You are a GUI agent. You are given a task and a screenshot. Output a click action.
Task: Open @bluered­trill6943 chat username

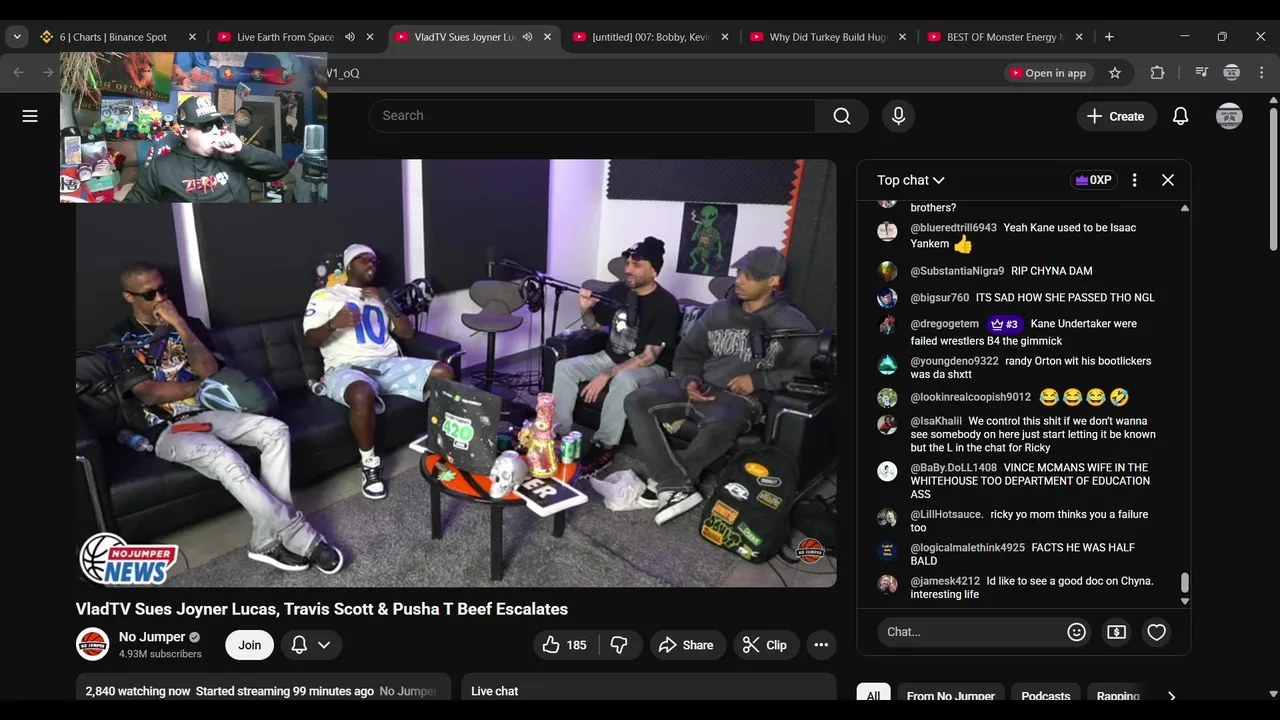[x=953, y=228]
